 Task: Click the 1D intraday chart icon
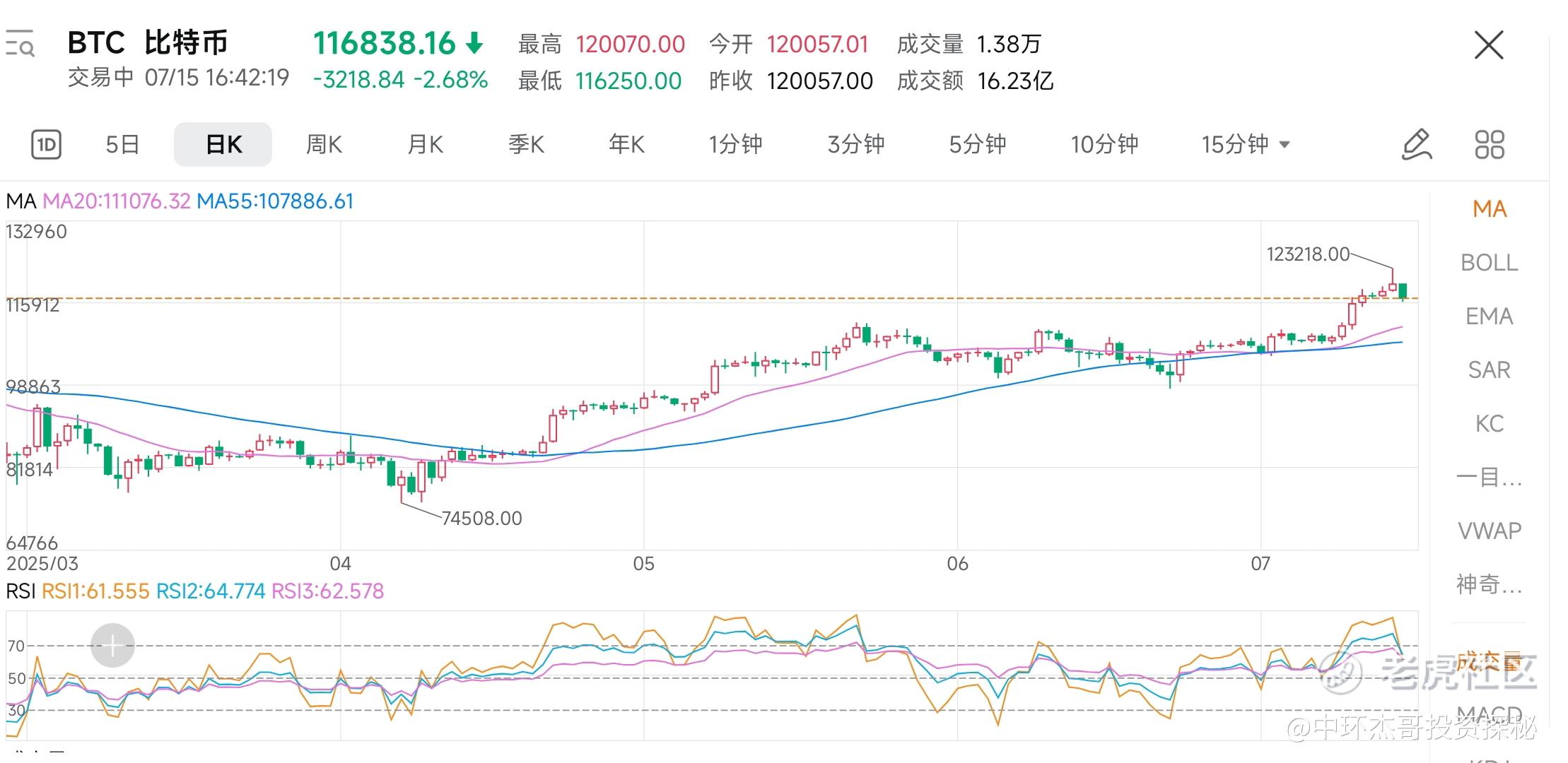tap(47, 145)
